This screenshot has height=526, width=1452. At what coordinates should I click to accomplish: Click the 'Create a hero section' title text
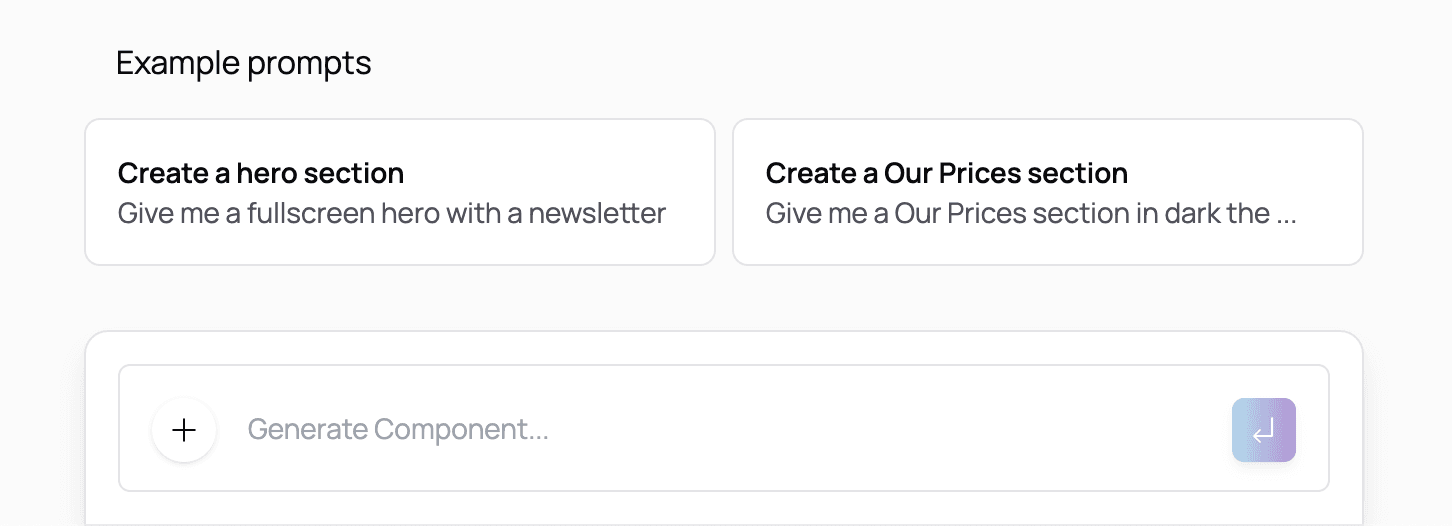(x=261, y=173)
